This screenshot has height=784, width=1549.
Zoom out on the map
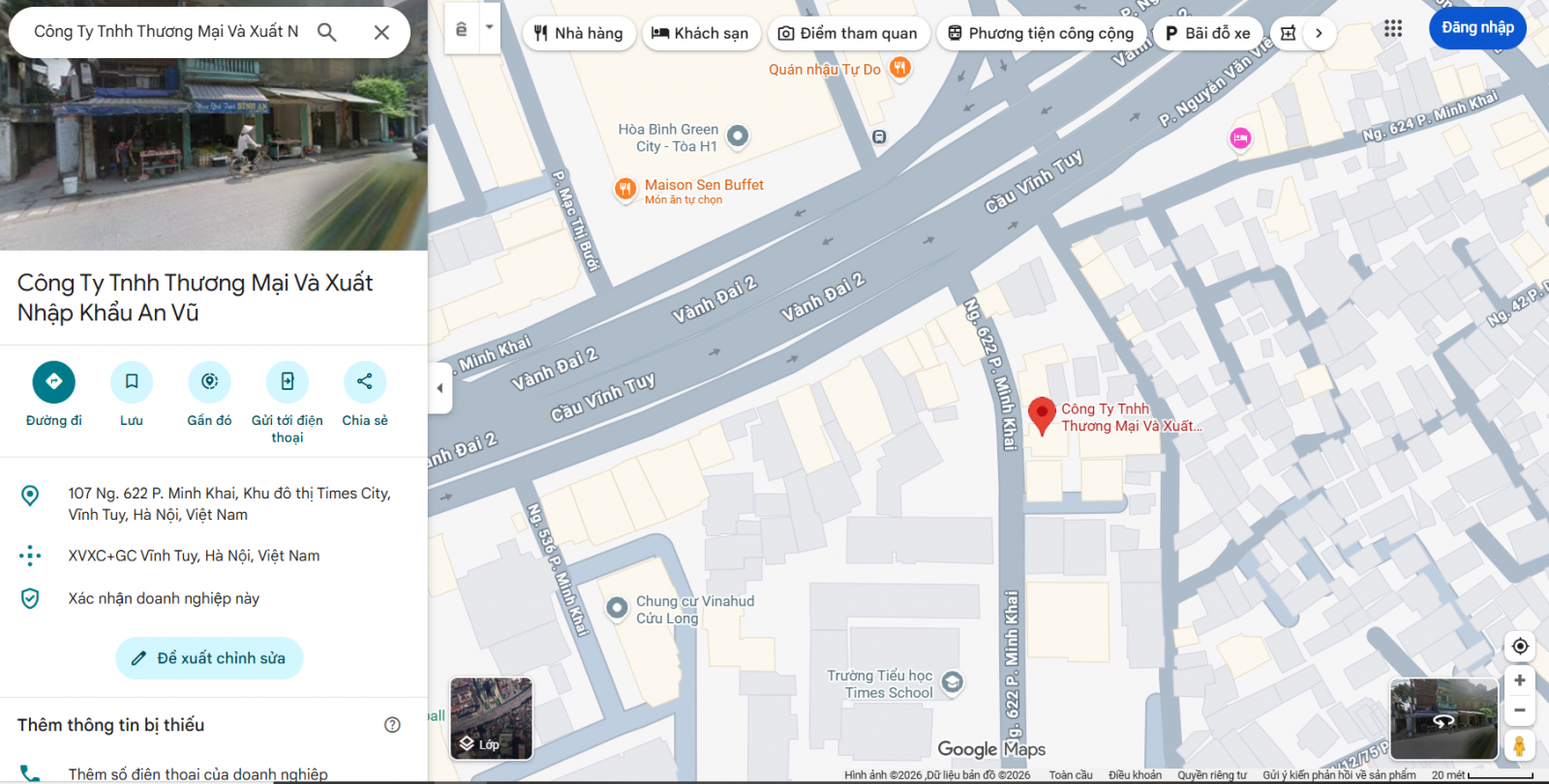[x=1520, y=710]
